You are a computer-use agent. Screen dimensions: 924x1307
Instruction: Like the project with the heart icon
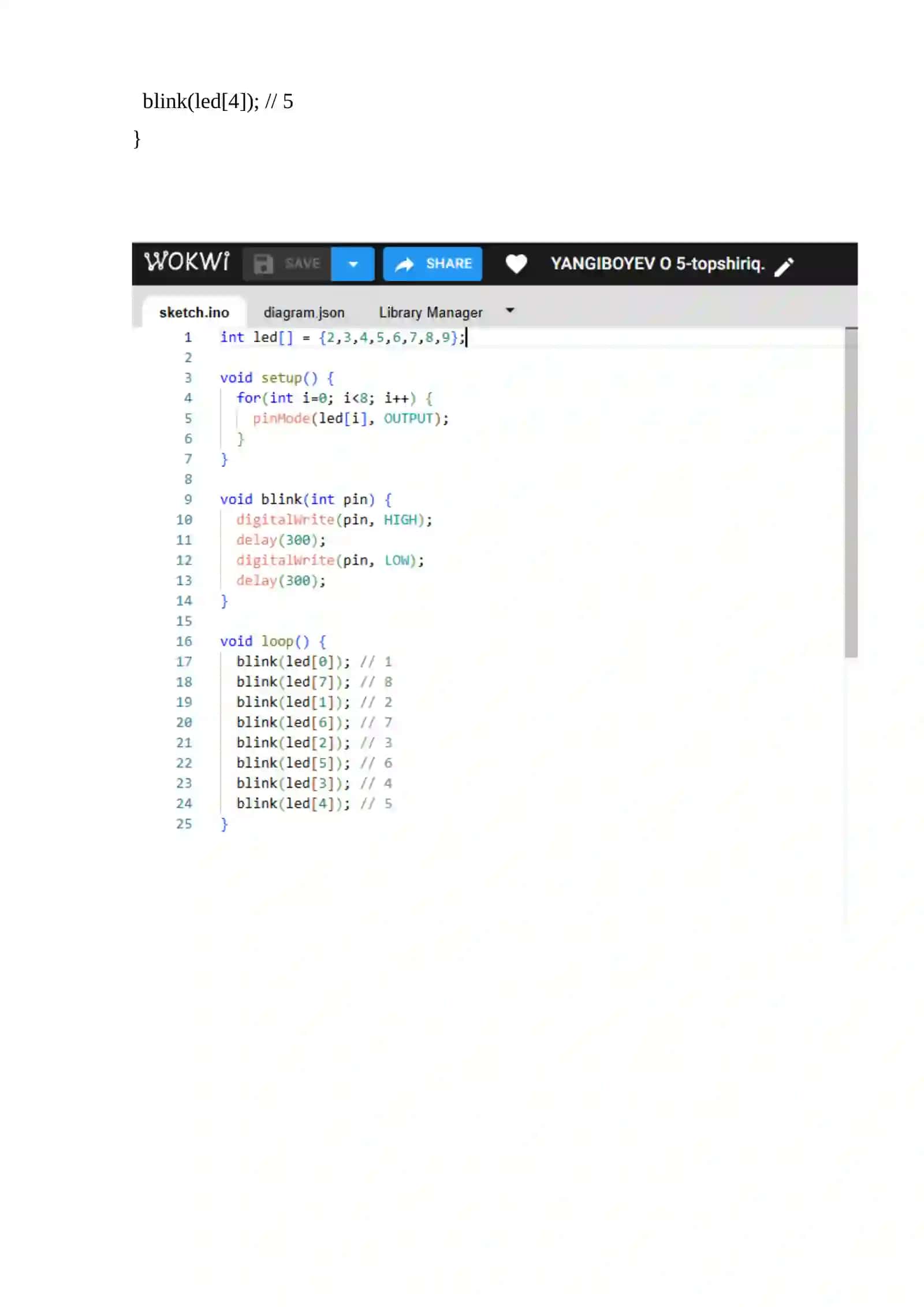pyautogui.click(x=516, y=264)
